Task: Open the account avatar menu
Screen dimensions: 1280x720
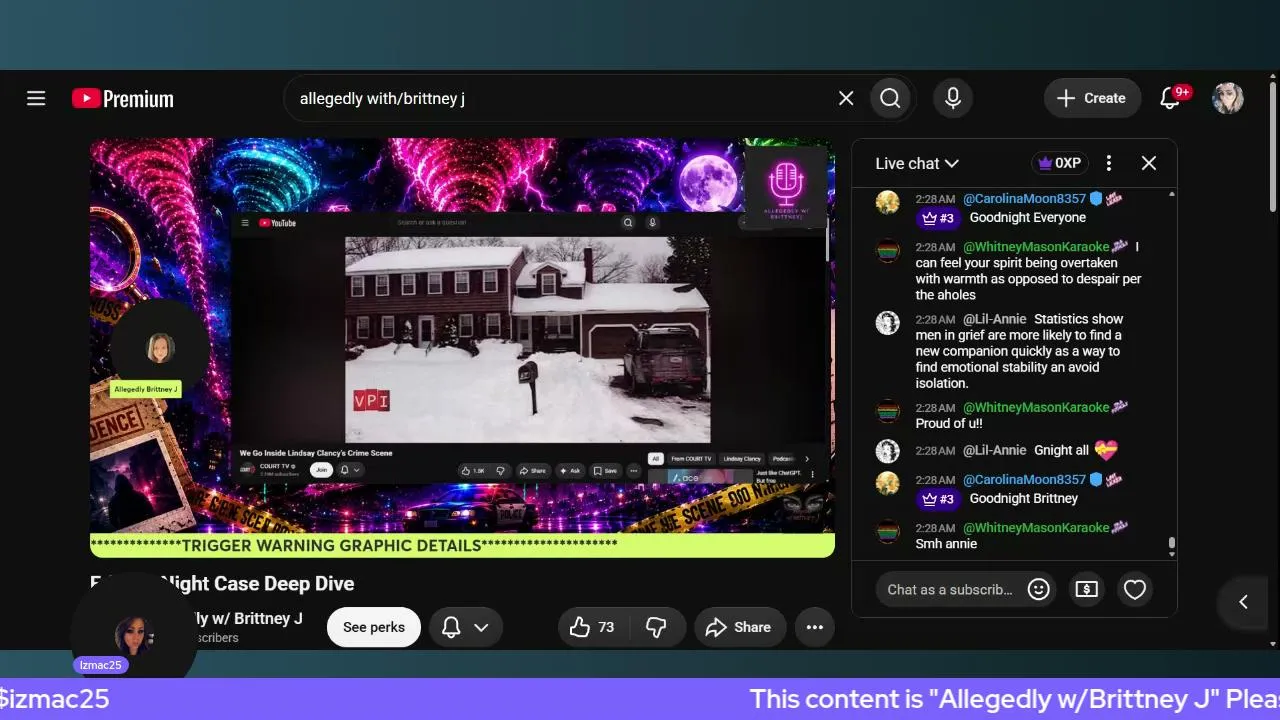Action: (x=1228, y=98)
